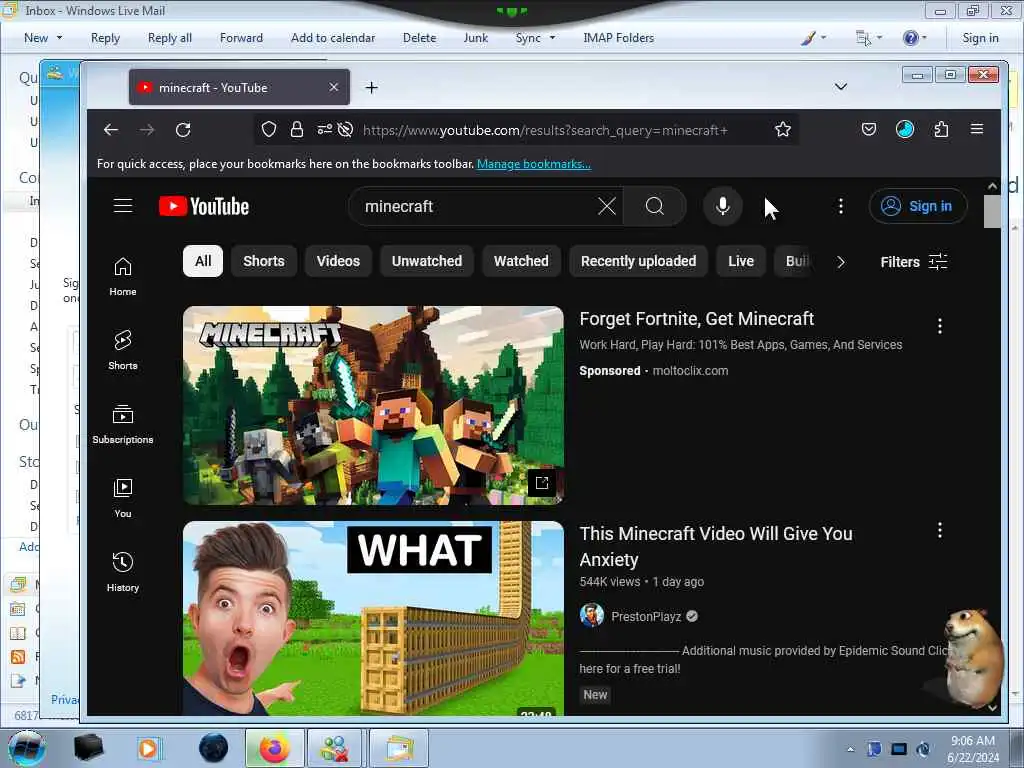Click the YouTube search magnifier button
This screenshot has height=768, width=1024.
[654, 206]
